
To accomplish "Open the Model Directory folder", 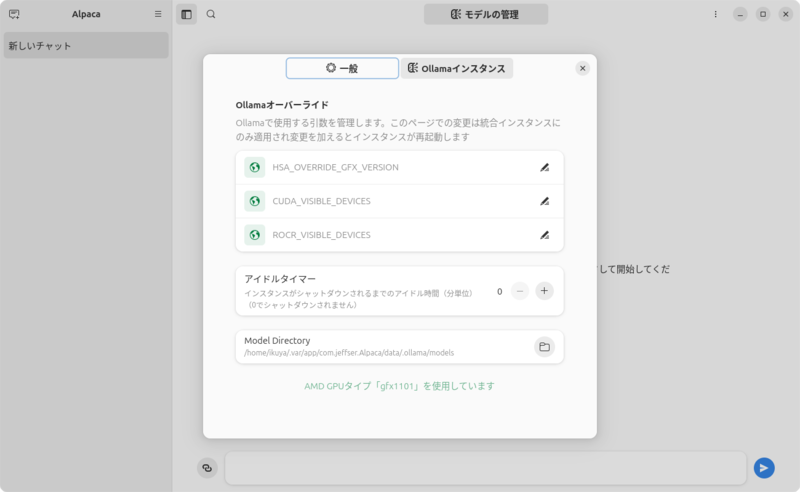I will [544, 347].
